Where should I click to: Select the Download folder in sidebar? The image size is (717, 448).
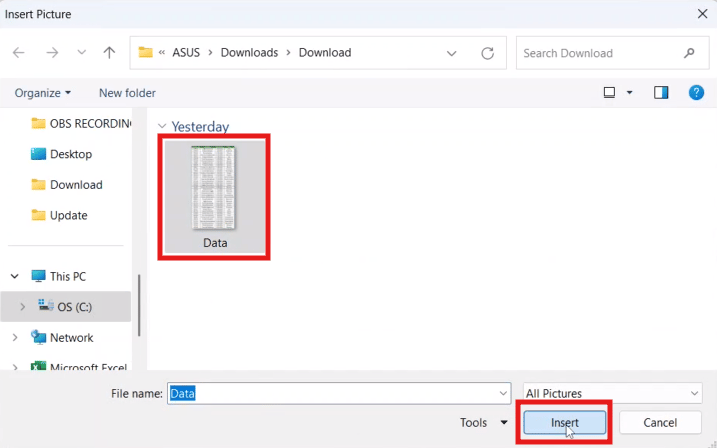click(67, 185)
